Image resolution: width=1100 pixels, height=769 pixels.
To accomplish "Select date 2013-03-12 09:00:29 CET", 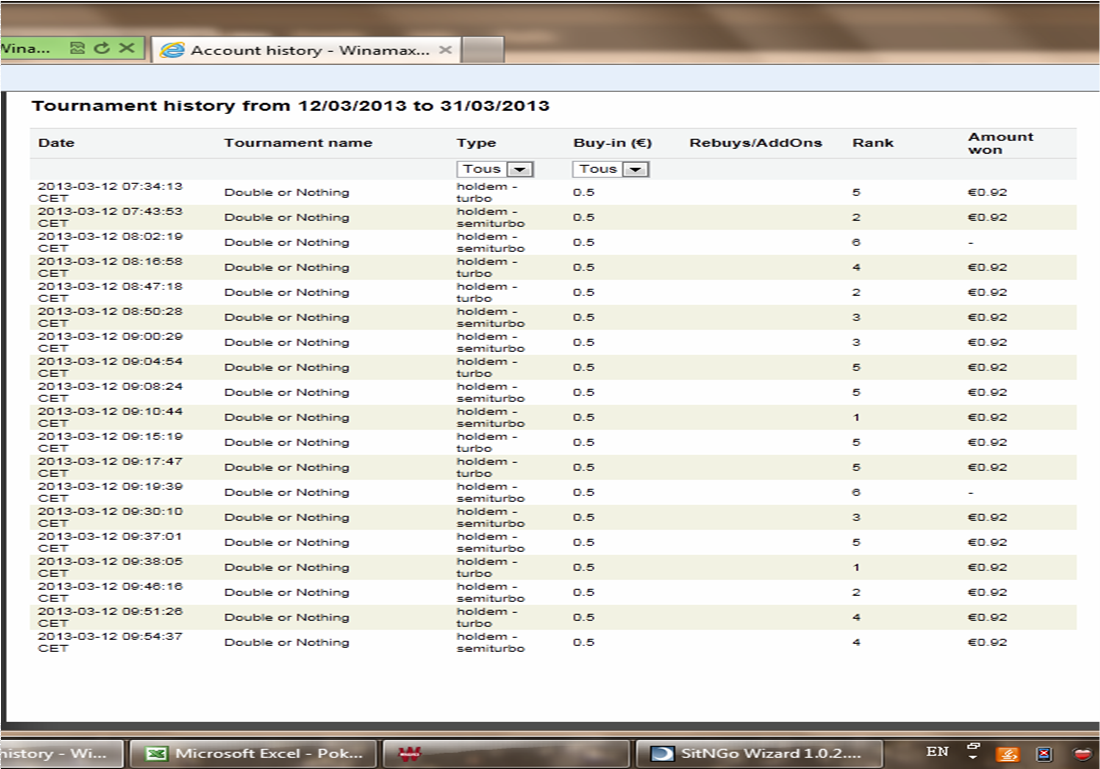I will click(x=110, y=342).
